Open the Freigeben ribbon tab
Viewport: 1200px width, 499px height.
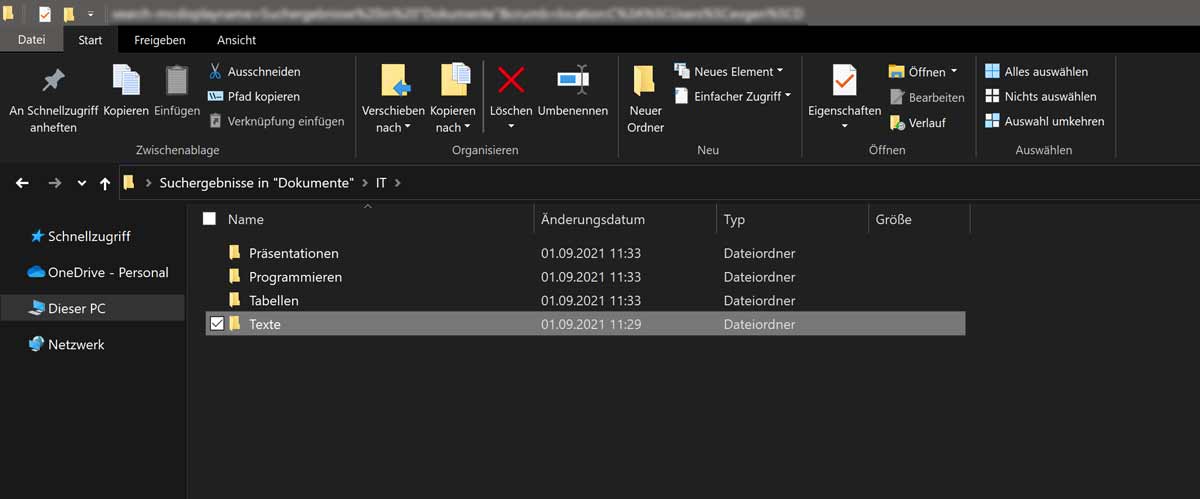point(160,40)
